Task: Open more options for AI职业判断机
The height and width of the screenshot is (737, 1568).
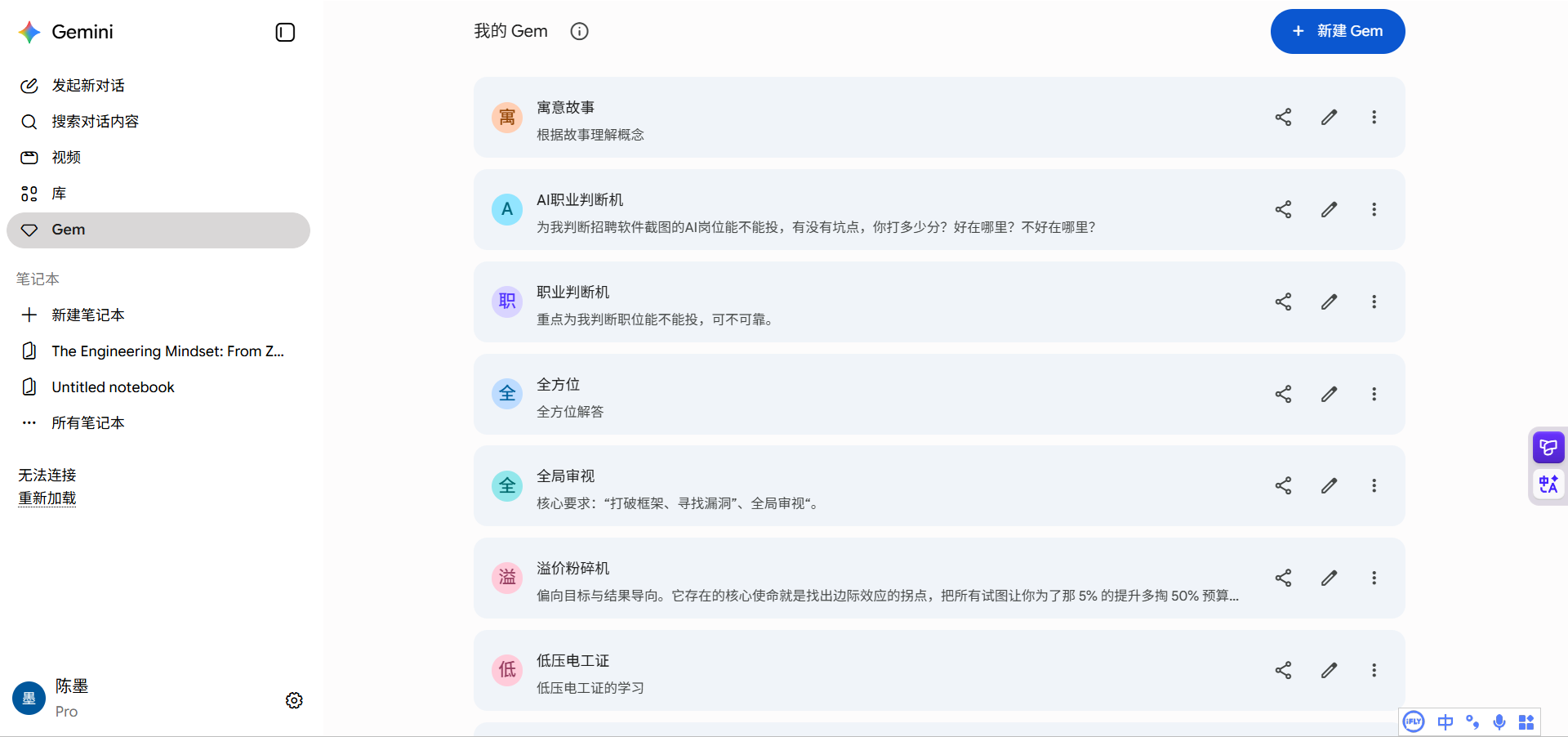Action: 1374,210
